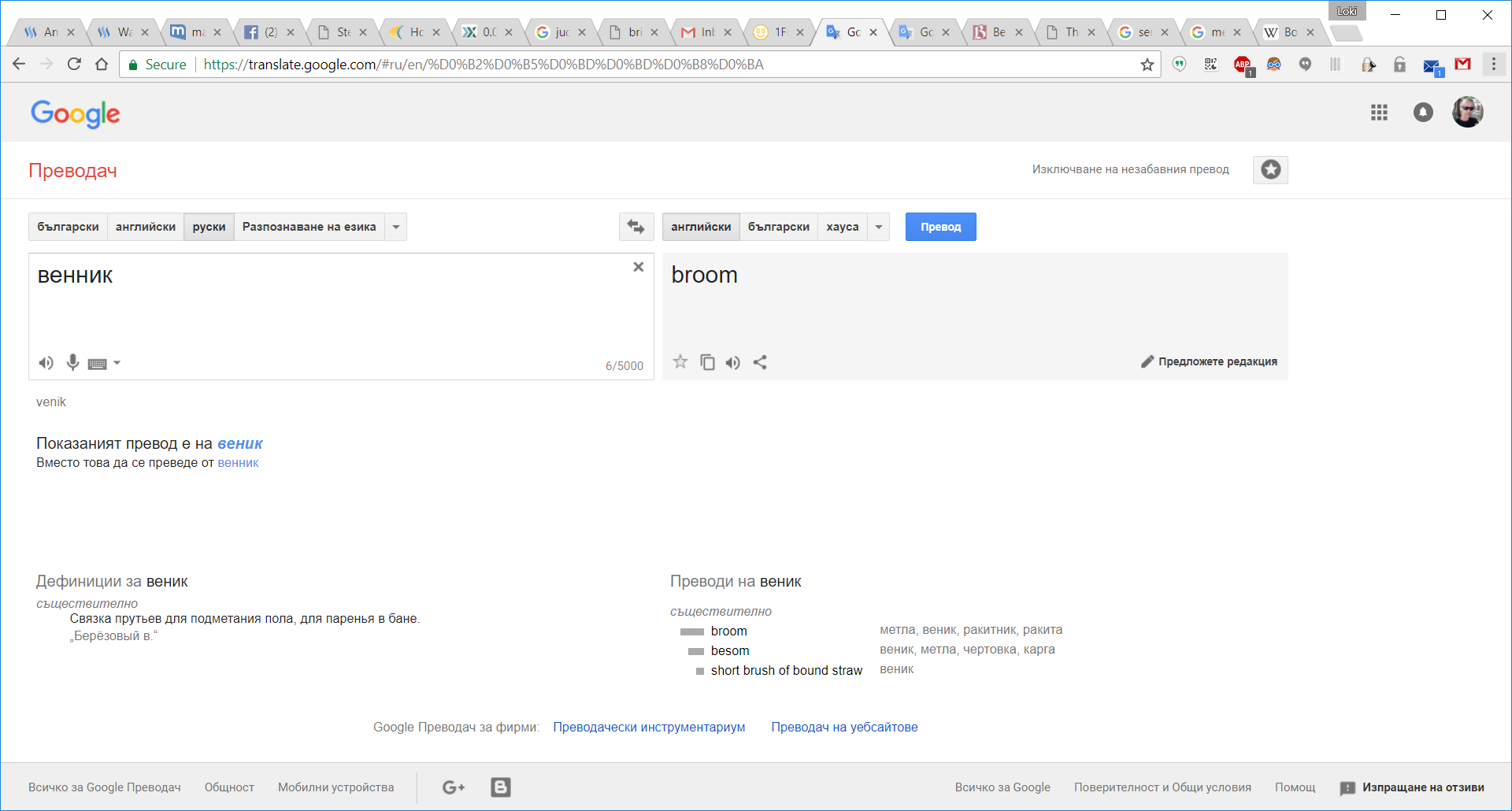Image resolution: width=1512 pixels, height=811 pixels.
Task: Open Phrasebook star button
Action: (1270, 169)
